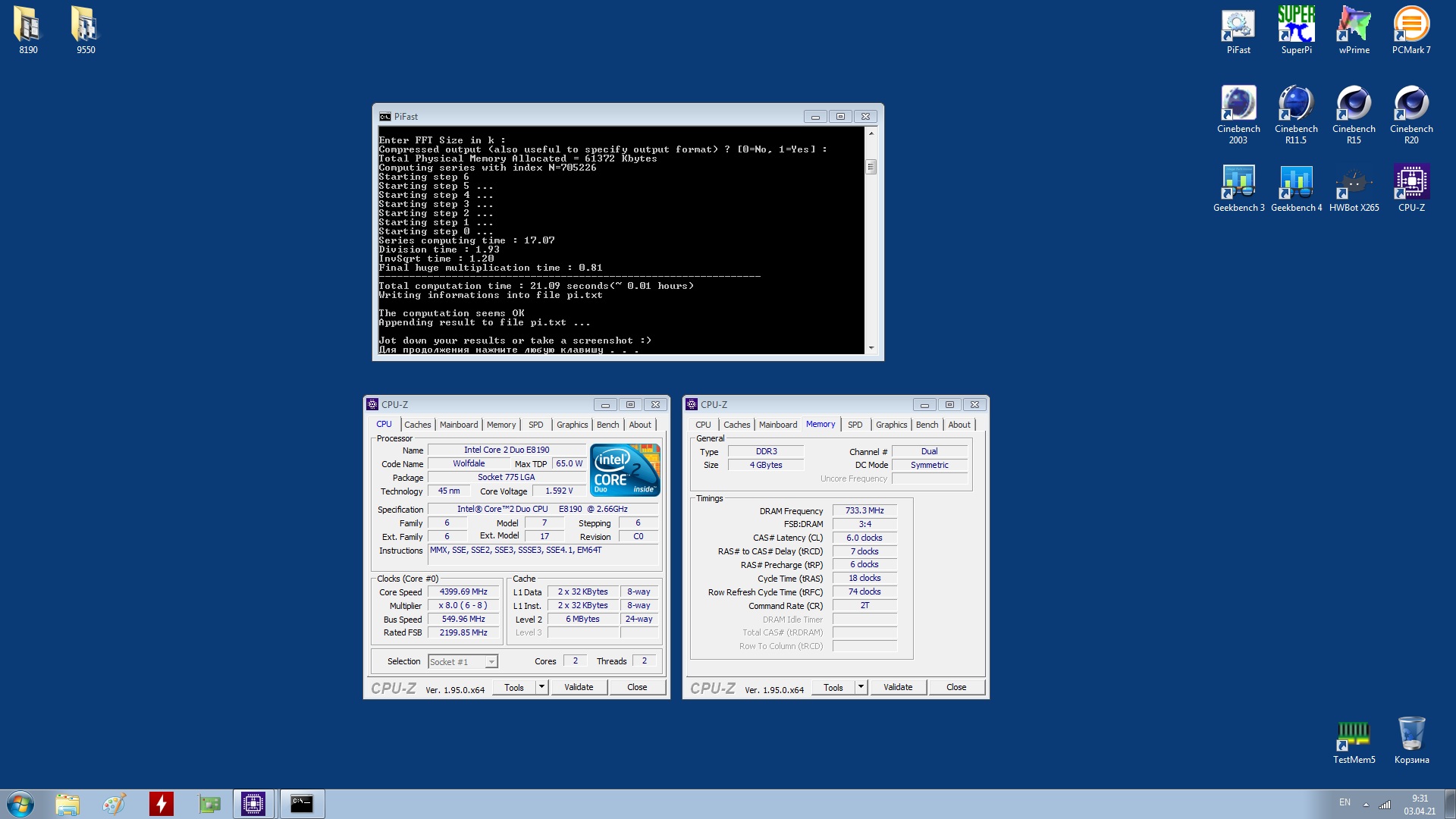Launch PiFast desktop shortcut
The image size is (1456, 819).
tap(1238, 30)
